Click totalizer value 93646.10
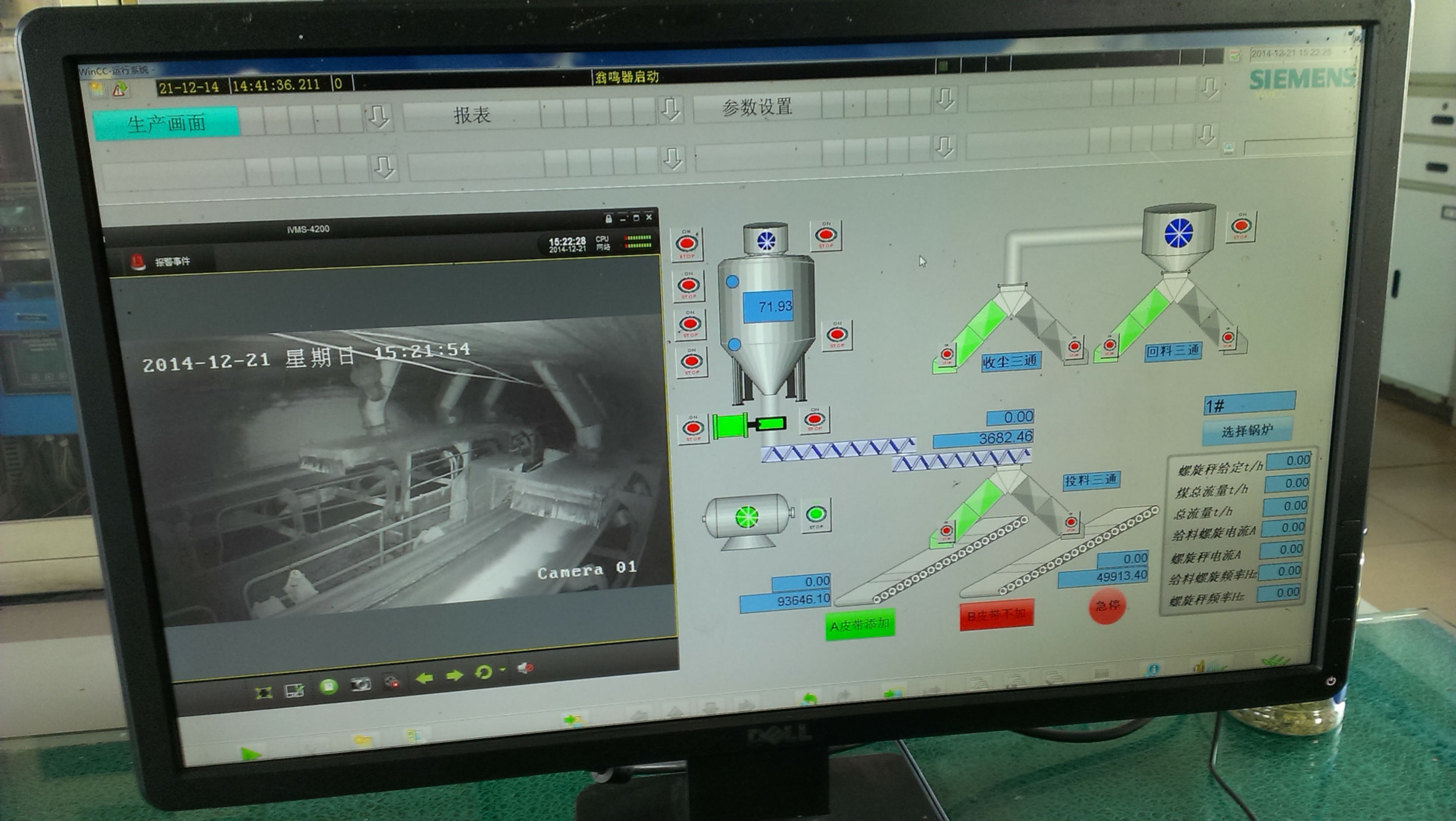1456x821 pixels. click(786, 600)
